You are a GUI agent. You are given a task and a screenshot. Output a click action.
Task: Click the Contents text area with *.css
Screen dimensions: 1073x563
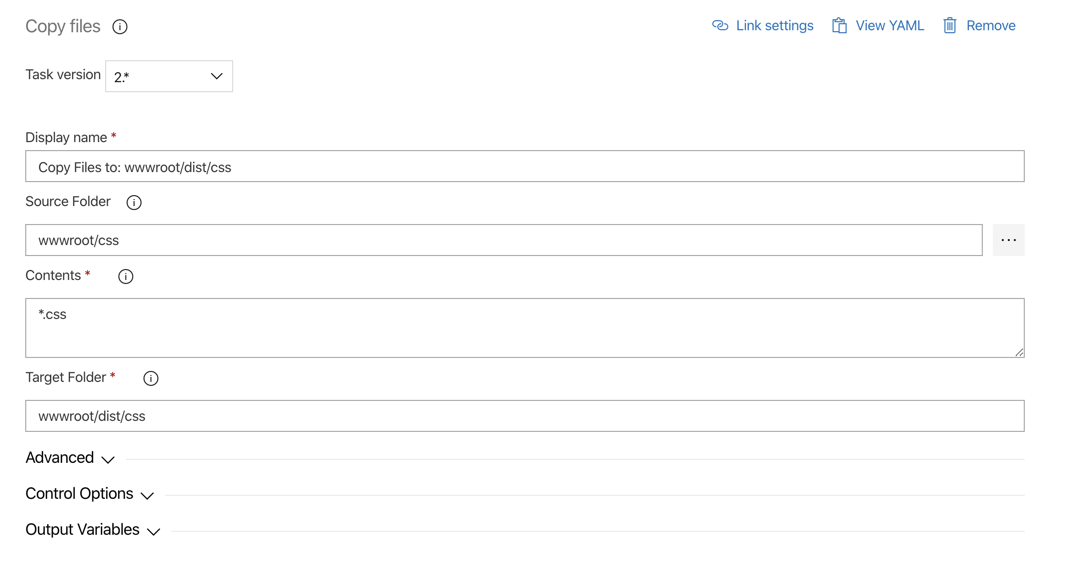(524, 328)
